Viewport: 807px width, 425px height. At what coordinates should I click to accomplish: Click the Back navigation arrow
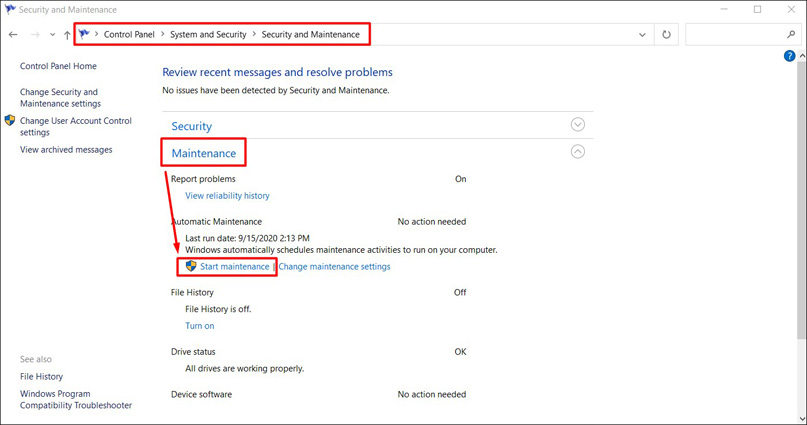click(13, 34)
